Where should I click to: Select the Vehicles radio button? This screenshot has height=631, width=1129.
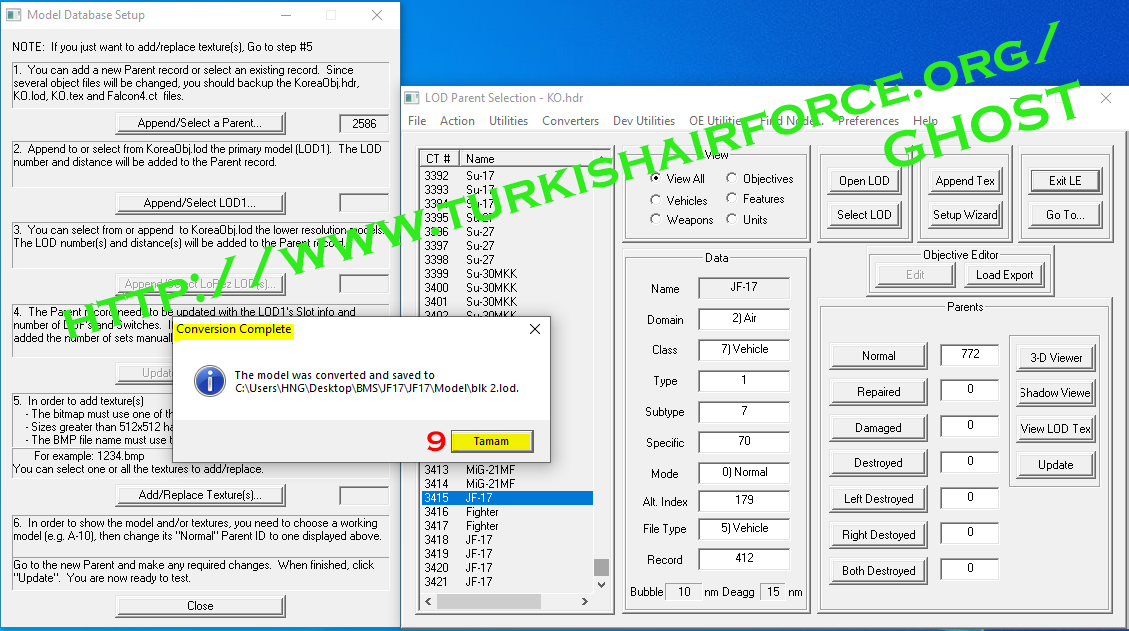655,200
